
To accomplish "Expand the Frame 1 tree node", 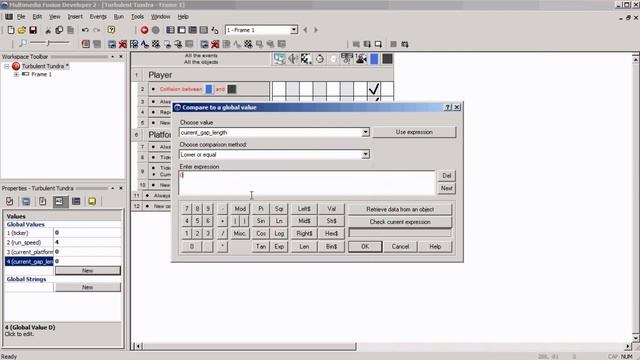I will pyautogui.click(x=16, y=74).
